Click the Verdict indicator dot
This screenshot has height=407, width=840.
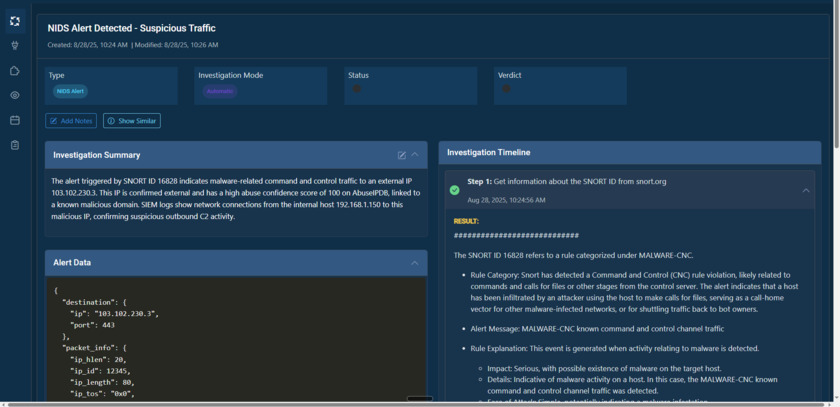pos(506,89)
